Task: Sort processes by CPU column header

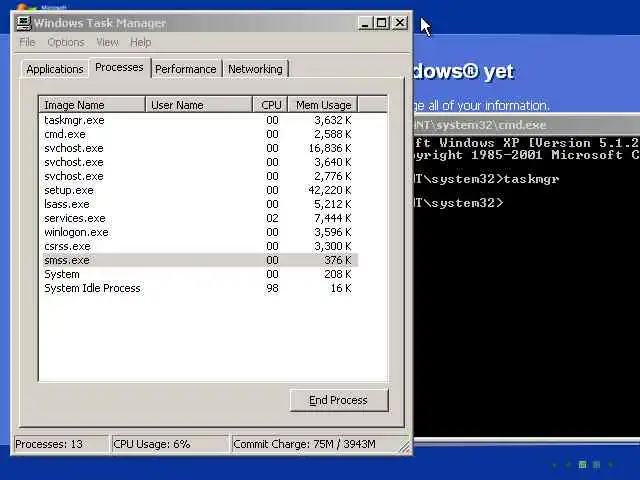Action: pyautogui.click(x=271, y=105)
